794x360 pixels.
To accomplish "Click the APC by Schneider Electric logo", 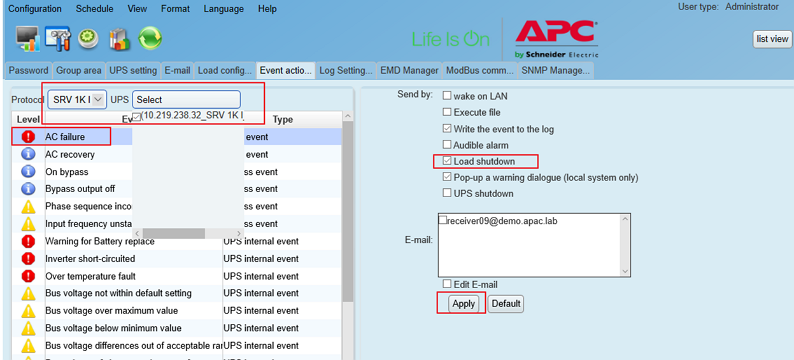I will (557, 39).
